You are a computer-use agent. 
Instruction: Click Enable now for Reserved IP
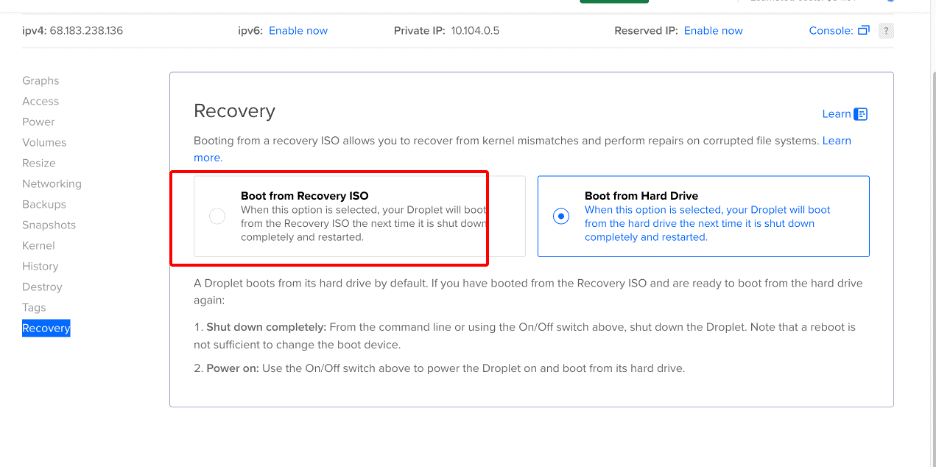(x=713, y=30)
